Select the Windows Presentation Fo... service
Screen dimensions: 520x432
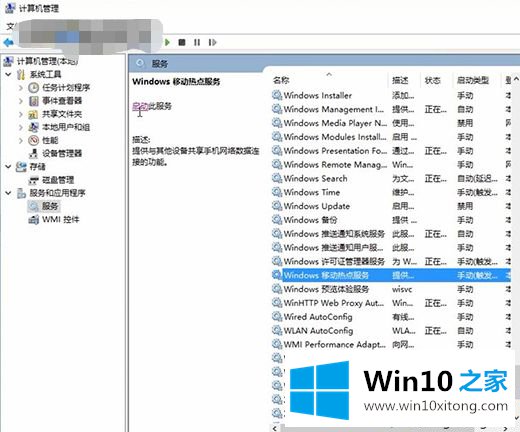pos(391,151)
